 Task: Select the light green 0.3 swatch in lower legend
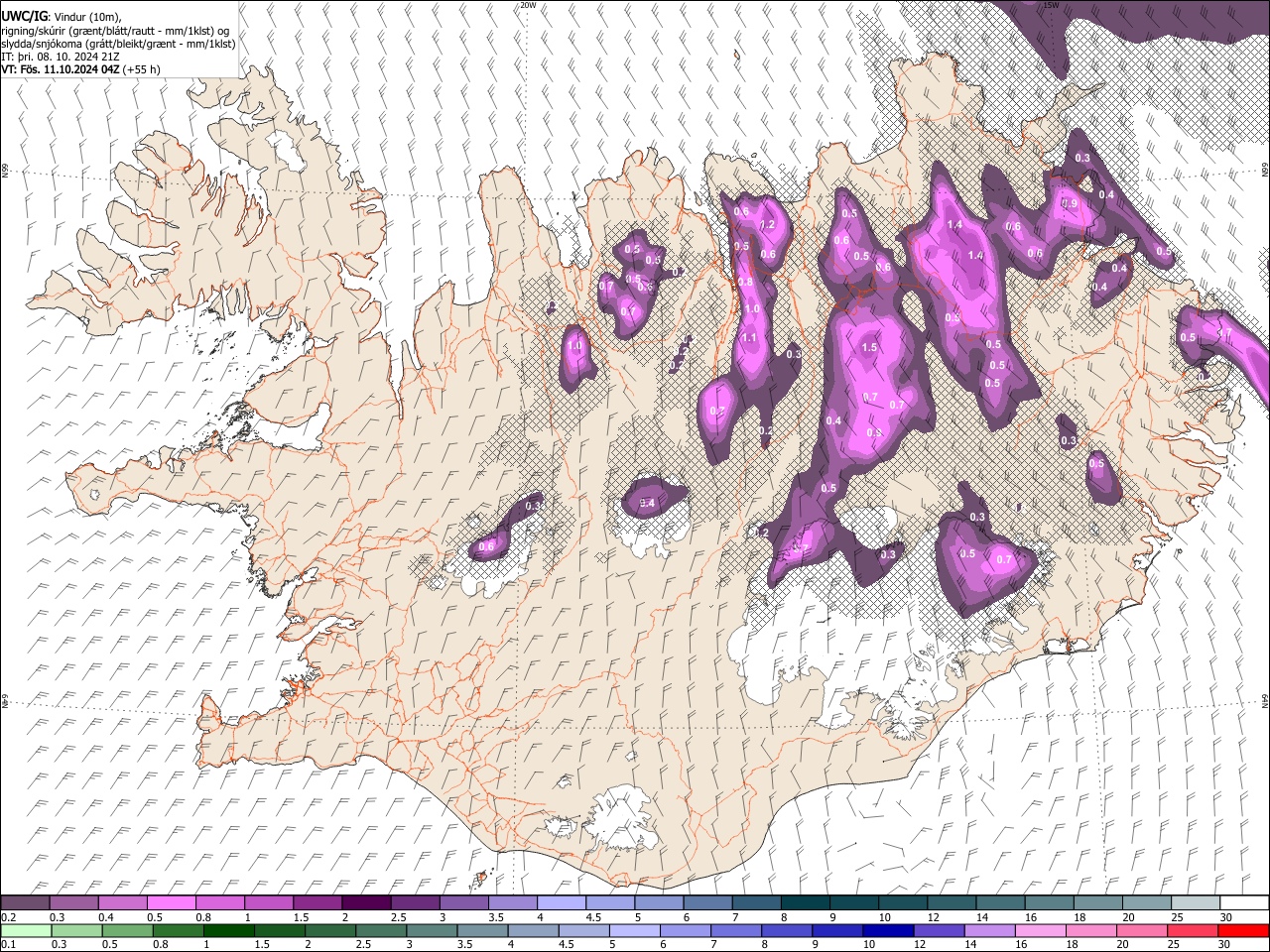coord(74,930)
